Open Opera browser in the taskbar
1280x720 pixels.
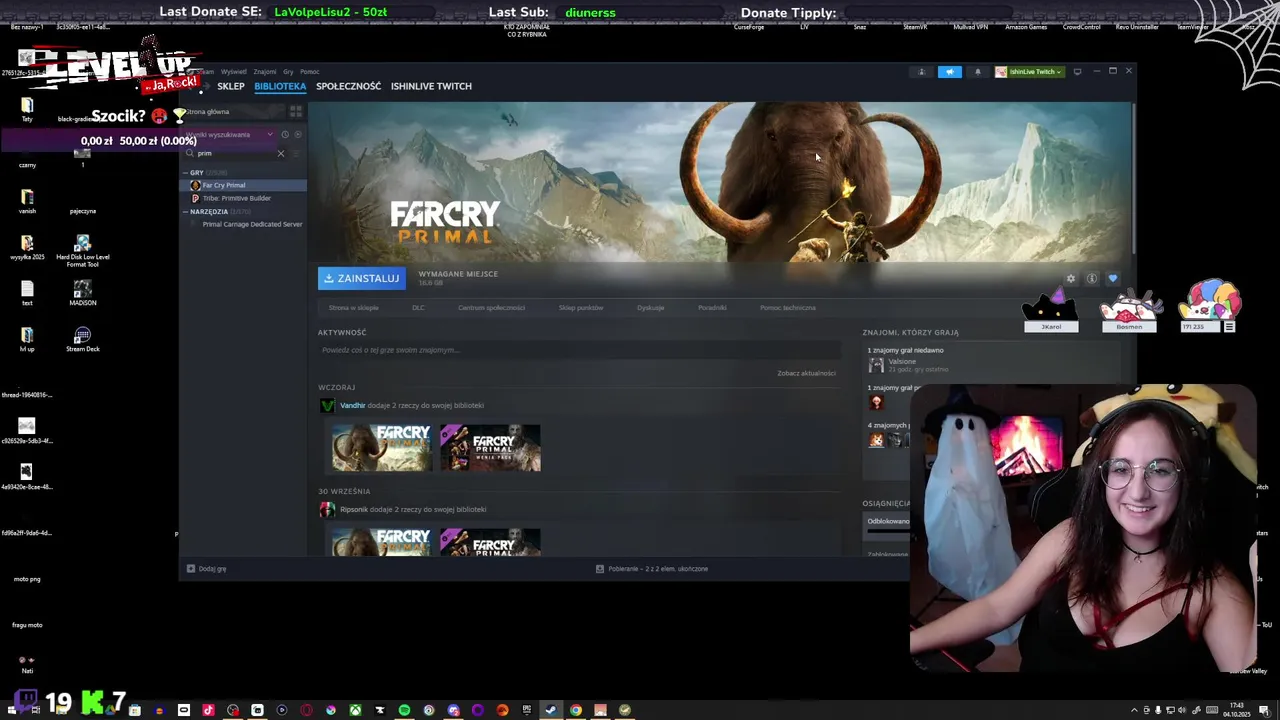[306, 710]
